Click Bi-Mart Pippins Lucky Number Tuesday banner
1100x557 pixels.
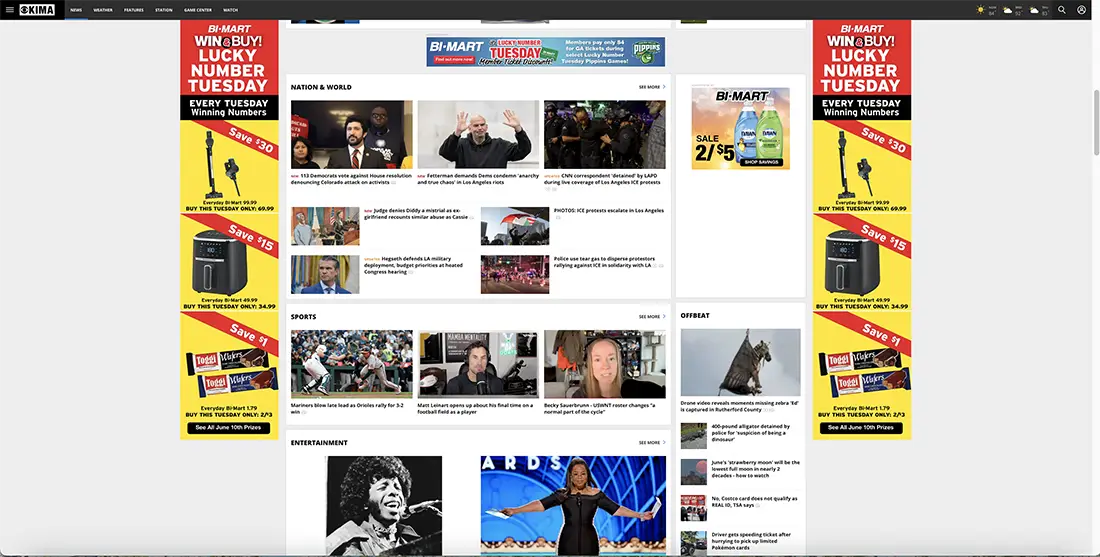(x=545, y=51)
